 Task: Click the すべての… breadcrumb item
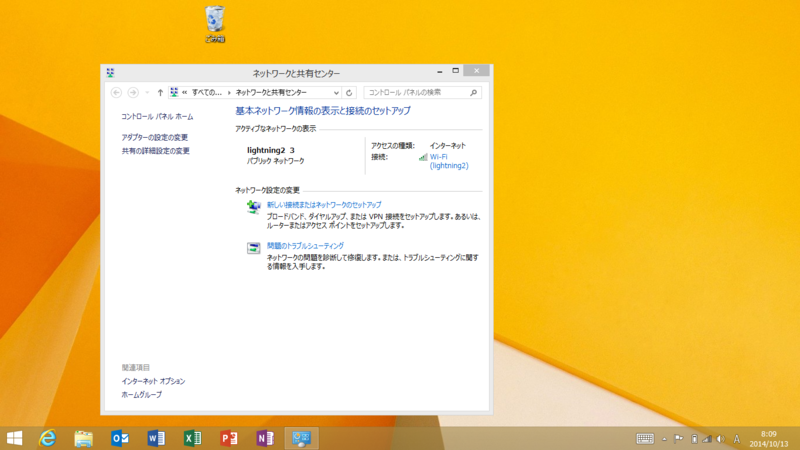(x=207, y=92)
